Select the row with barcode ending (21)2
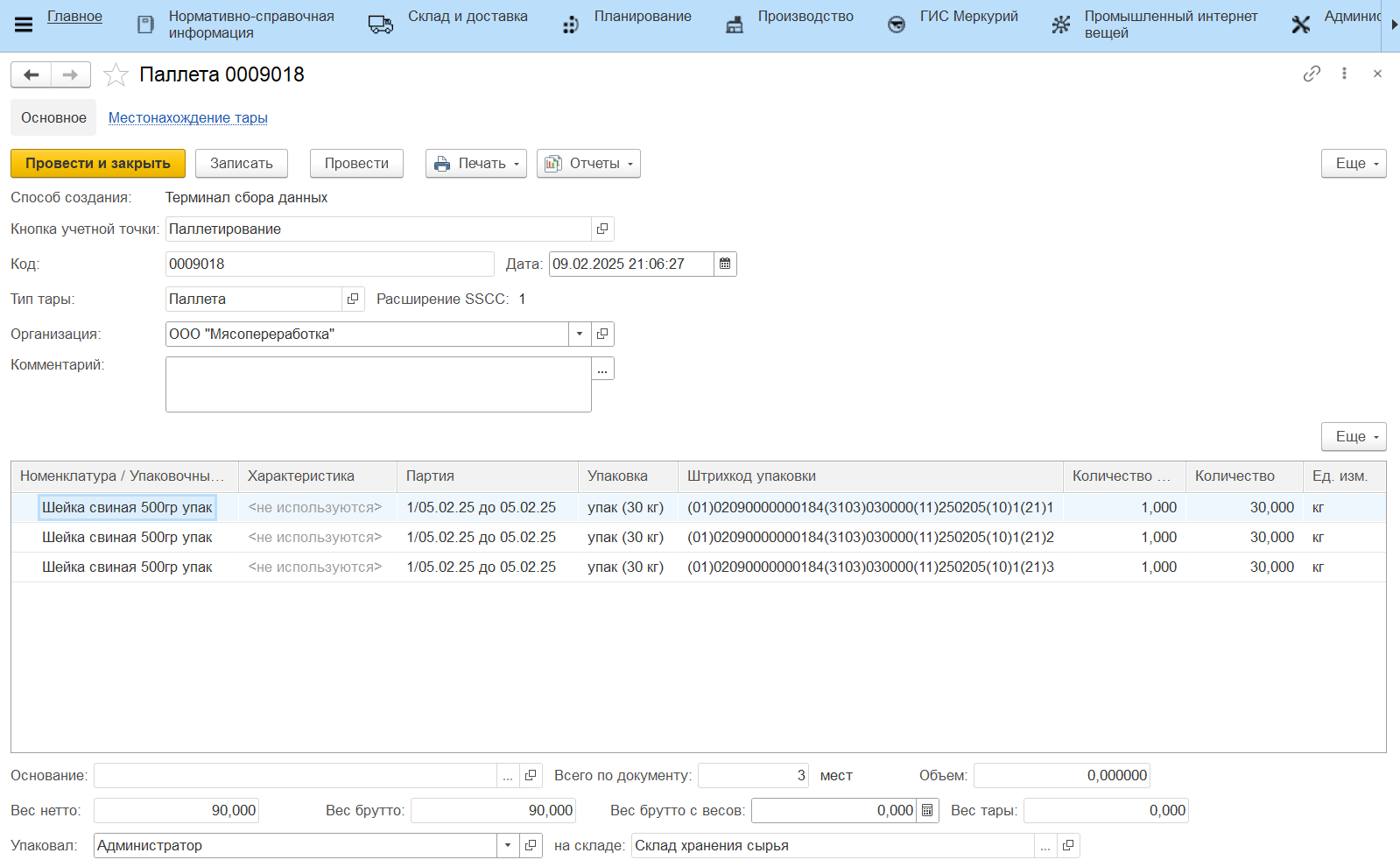This screenshot has height=867, width=1400. pos(869,538)
